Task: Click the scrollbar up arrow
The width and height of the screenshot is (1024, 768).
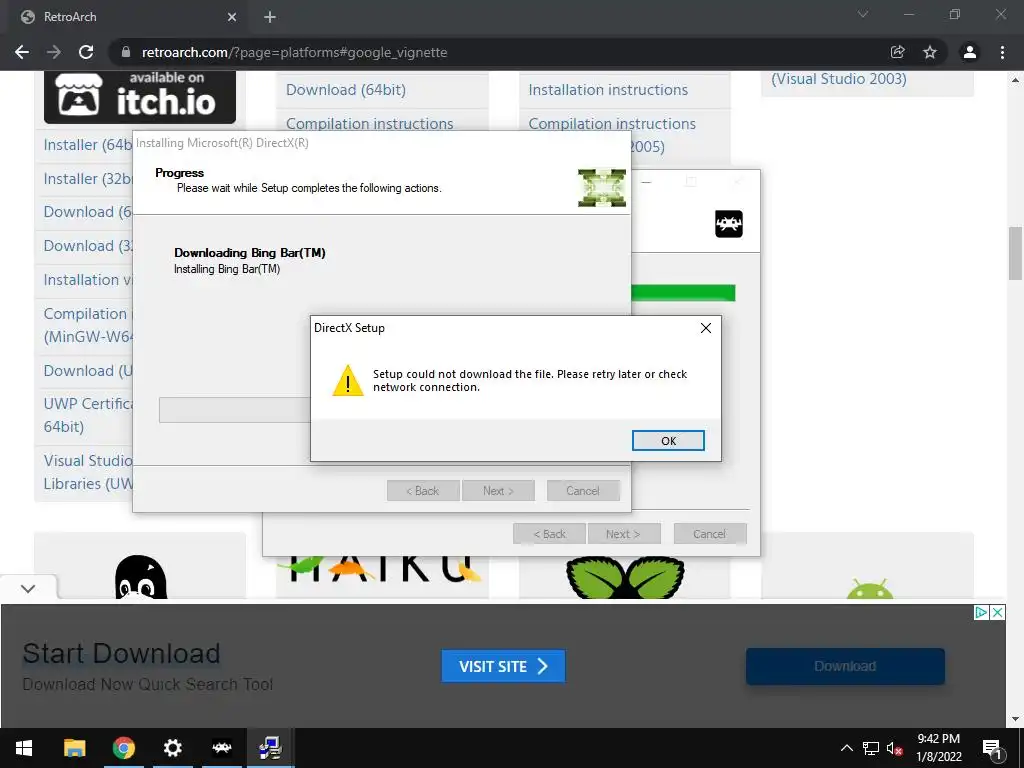Action: pyautogui.click(x=1015, y=80)
